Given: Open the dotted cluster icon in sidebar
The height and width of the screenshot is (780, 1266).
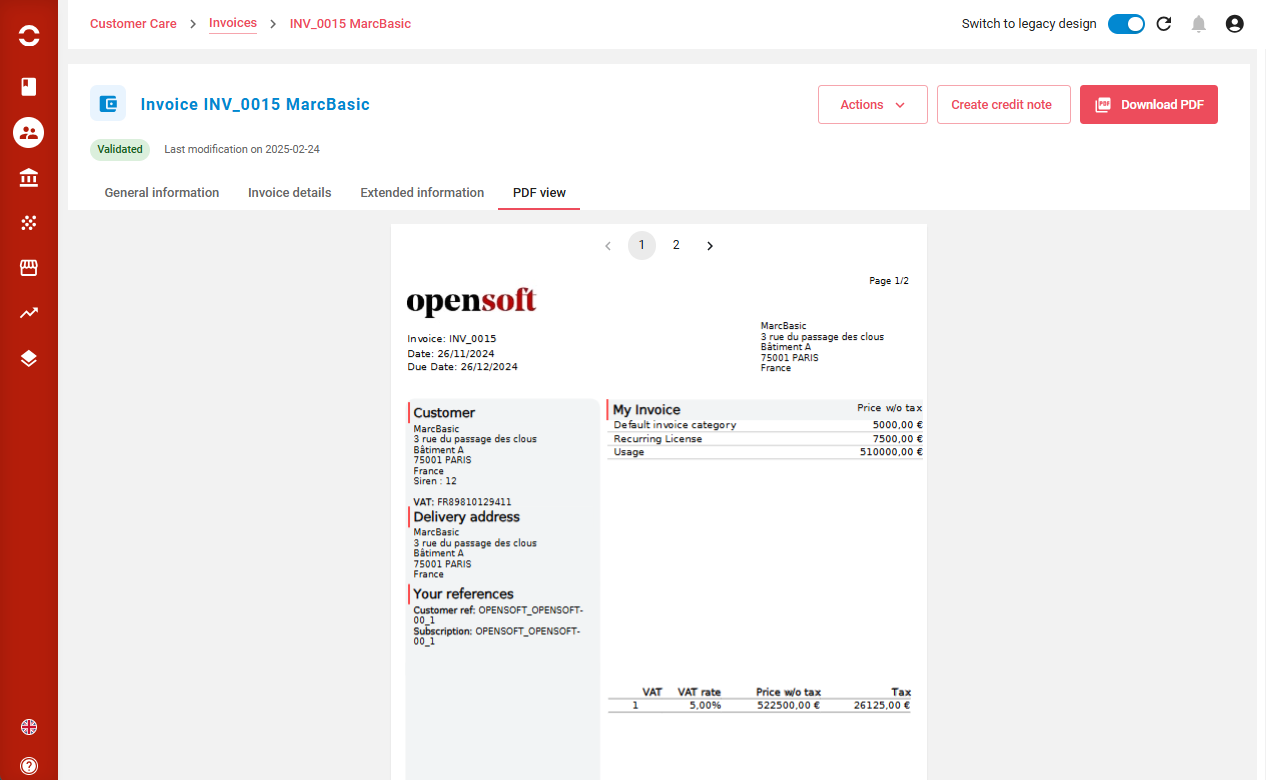Looking at the screenshot, I should pyautogui.click(x=29, y=223).
